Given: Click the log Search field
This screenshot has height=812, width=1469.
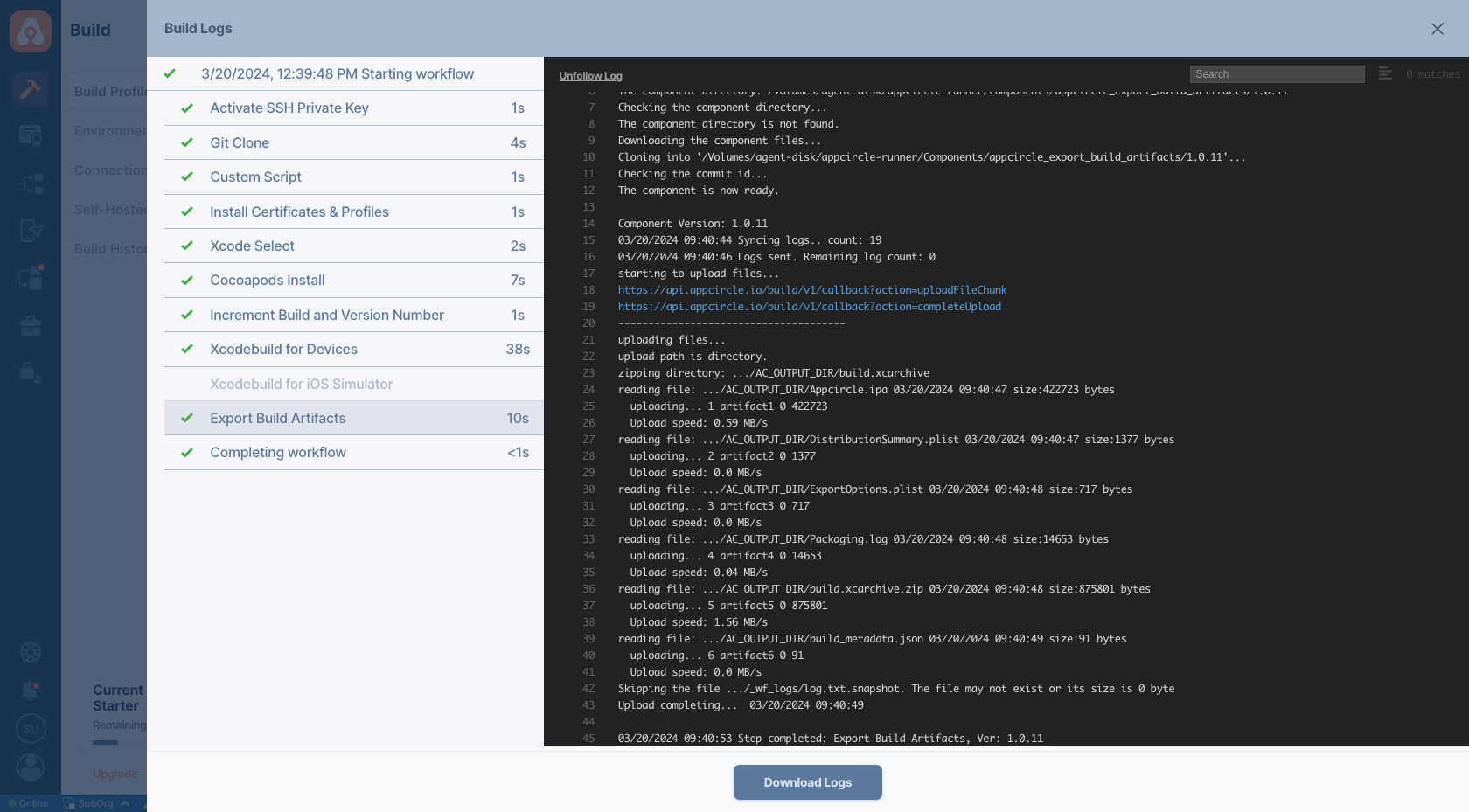Looking at the screenshot, I should pos(1277,74).
